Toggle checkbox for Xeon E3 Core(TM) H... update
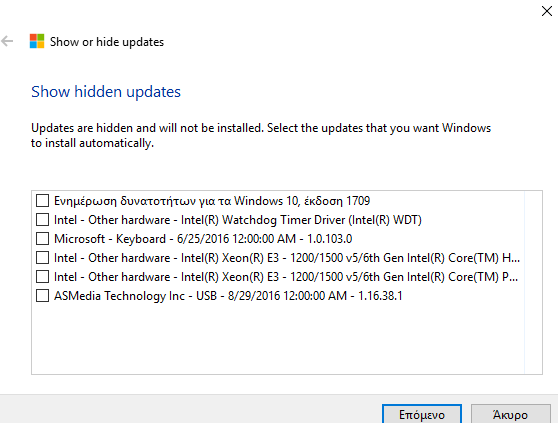Viewport: 558px width, 423px height. pos(42,258)
